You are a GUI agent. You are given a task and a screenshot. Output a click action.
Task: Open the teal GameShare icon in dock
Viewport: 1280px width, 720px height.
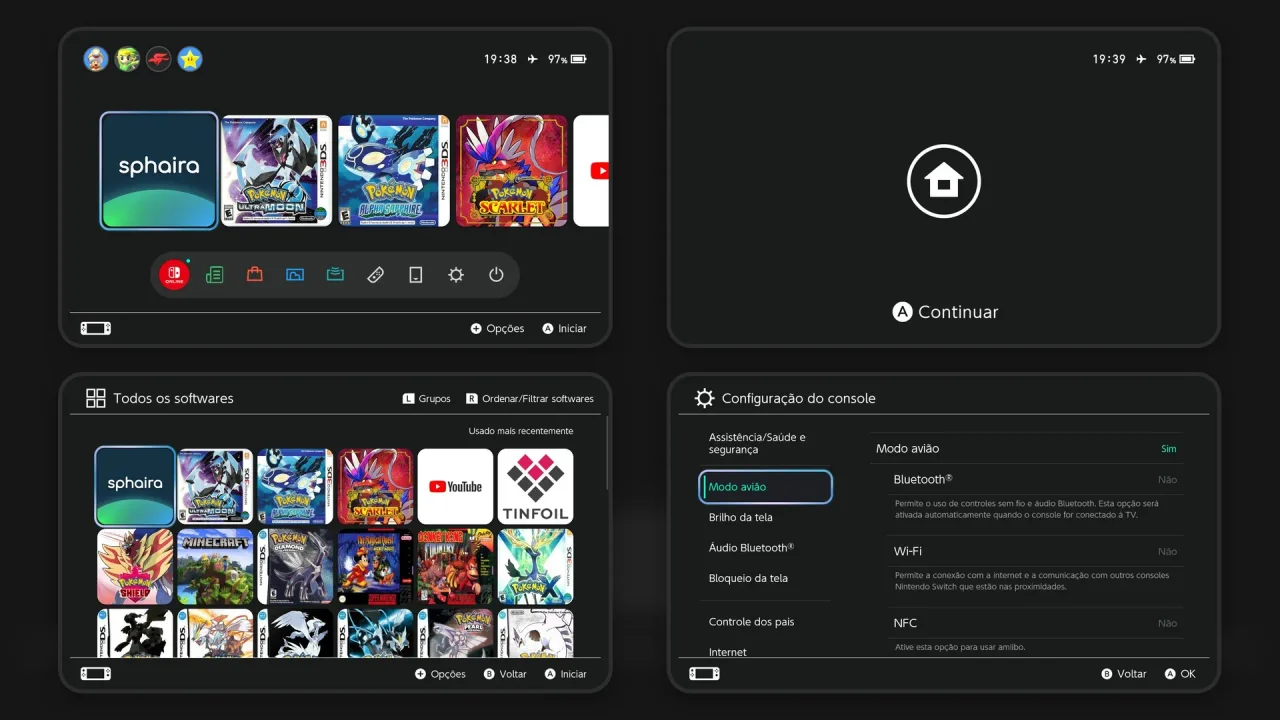[x=335, y=275]
